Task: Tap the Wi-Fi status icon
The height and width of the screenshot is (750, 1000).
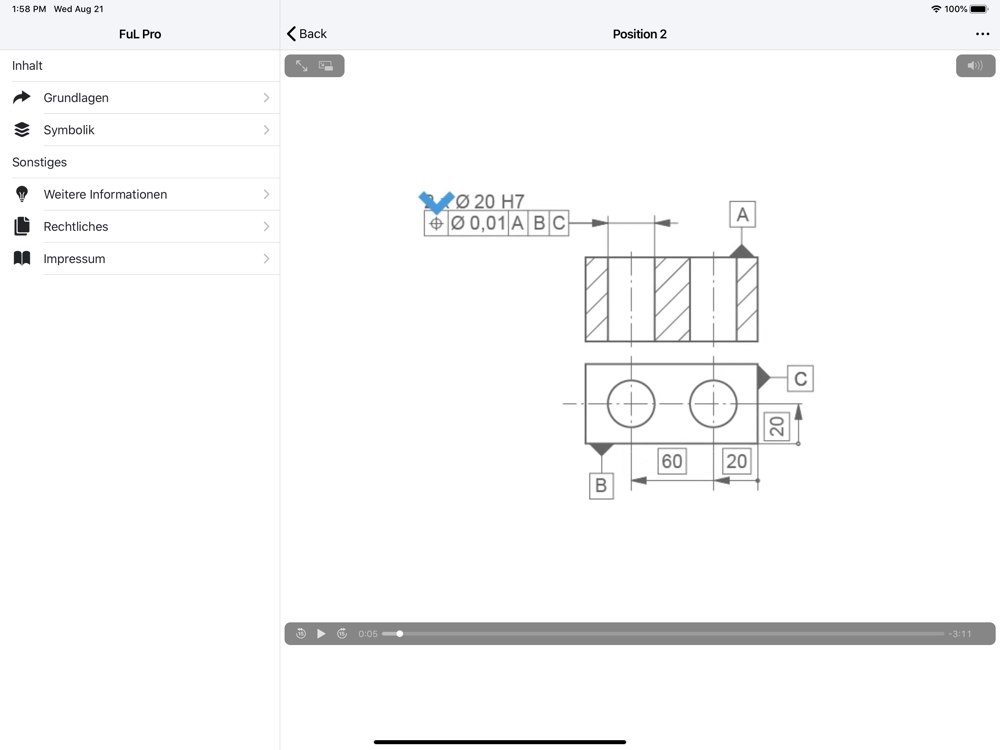Action: click(x=936, y=9)
